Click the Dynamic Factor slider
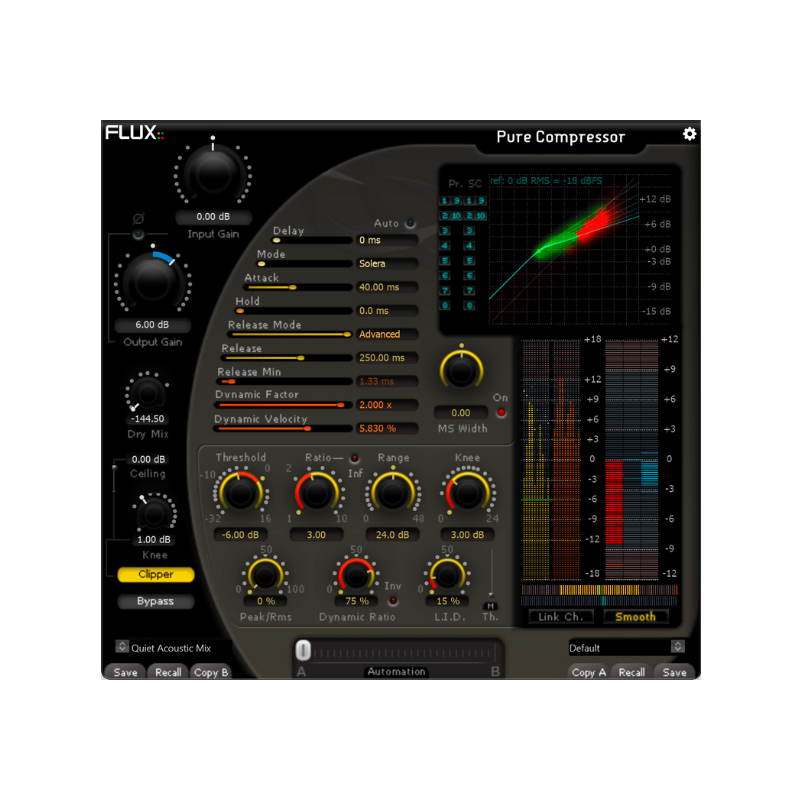The height and width of the screenshot is (800, 800). click(284, 405)
